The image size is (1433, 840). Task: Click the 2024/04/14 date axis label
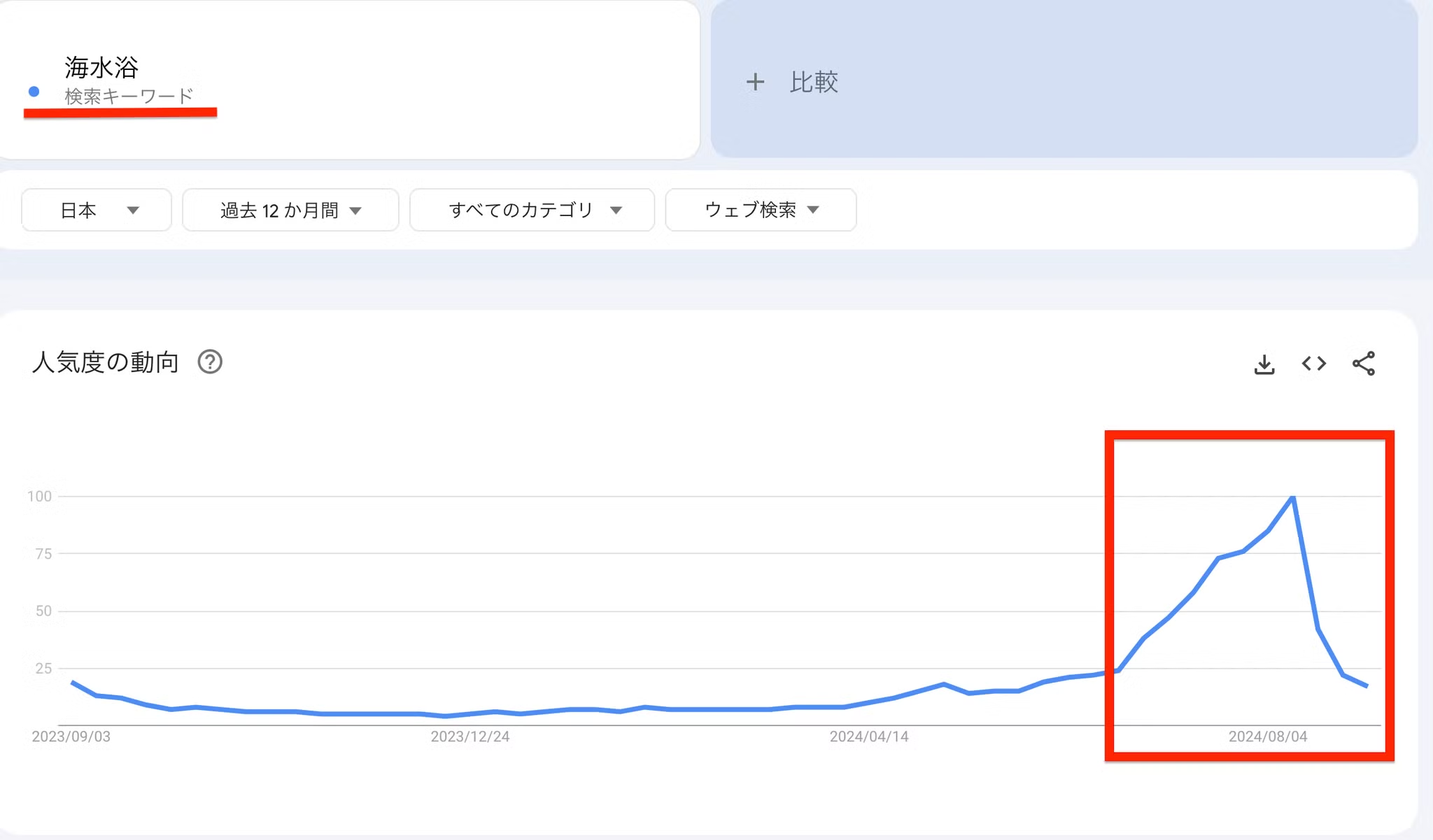tap(868, 736)
